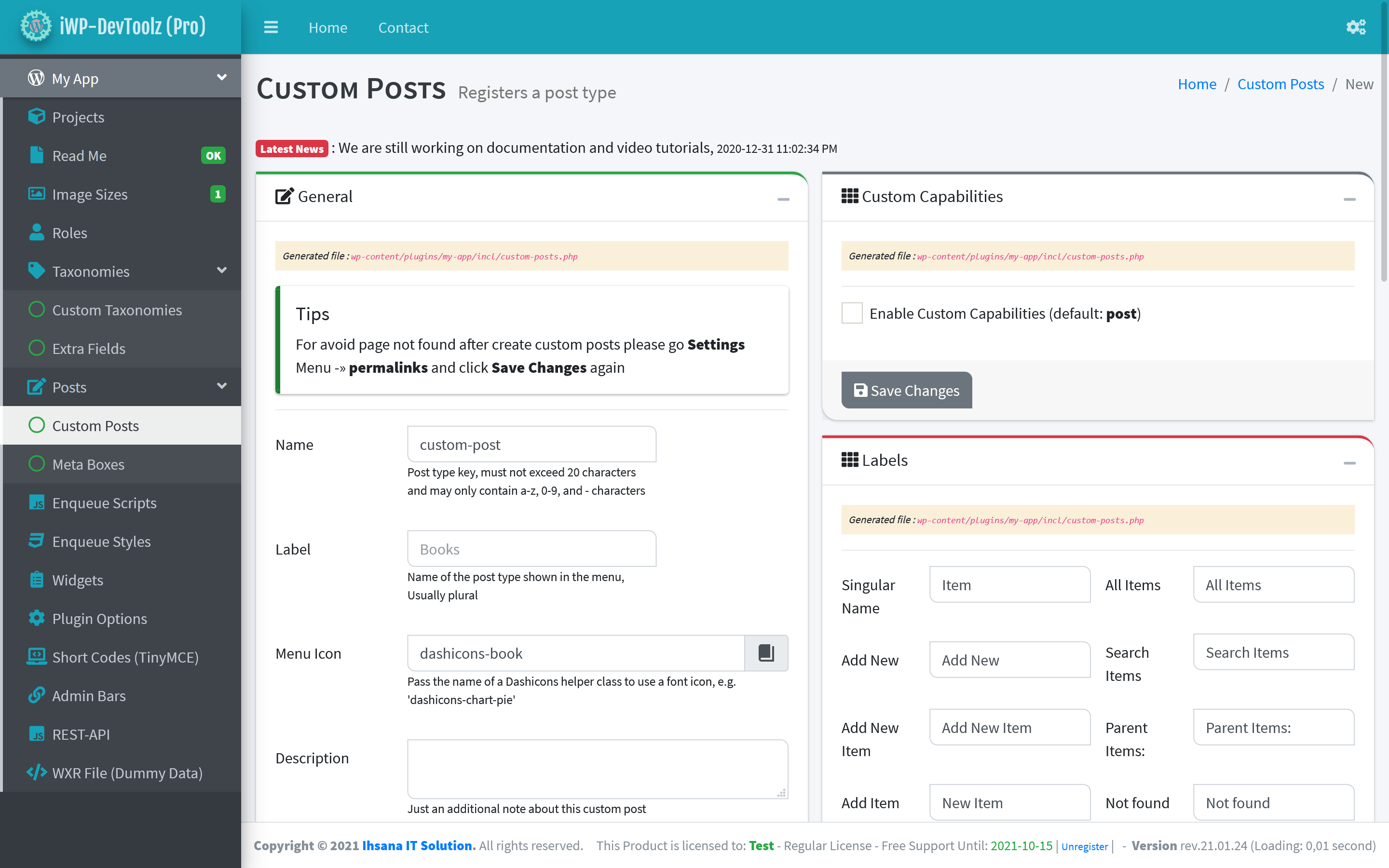Collapse the Labels panel
This screenshot has height=868, width=1389.
(1349, 463)
